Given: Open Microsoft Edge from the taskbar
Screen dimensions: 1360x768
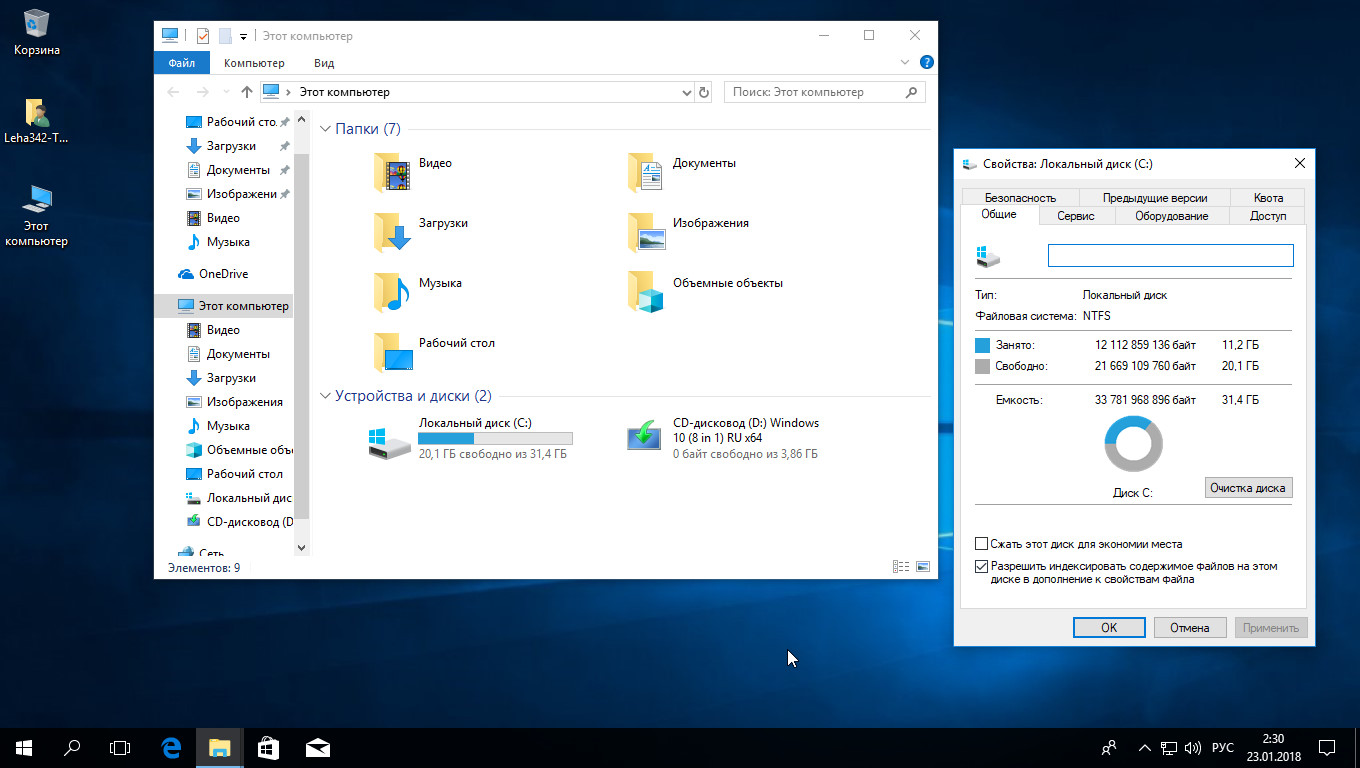Looking at the screenshot, I should coord(171,747).
